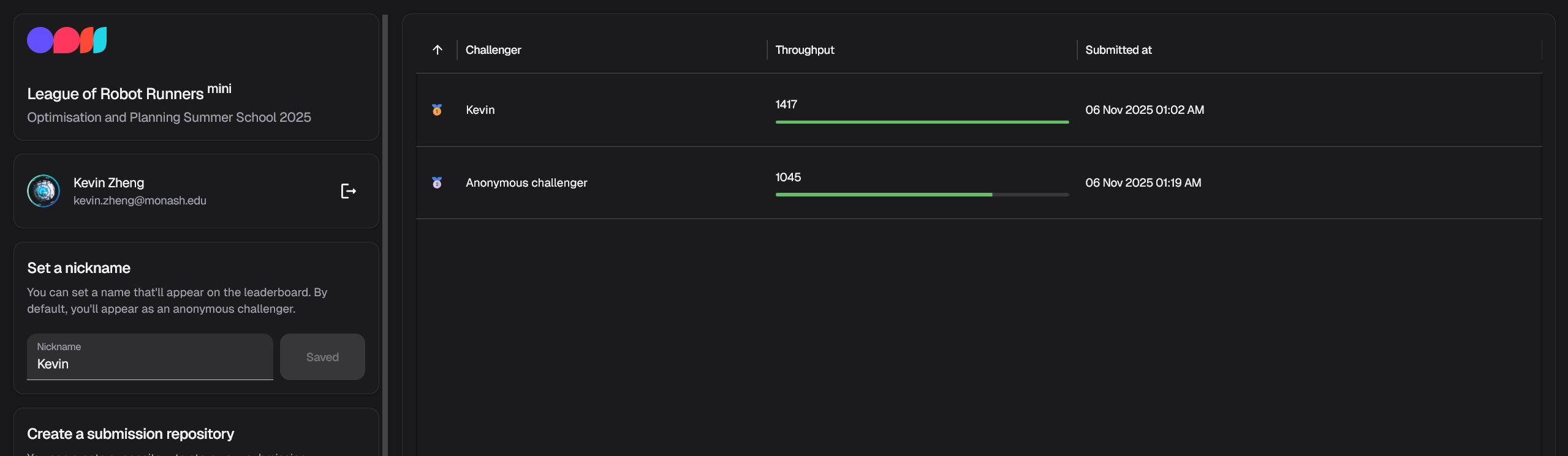This screenshot has width=1568, height=456.
Task: Sort by the Challenger column header
Action: coord(493,50)
